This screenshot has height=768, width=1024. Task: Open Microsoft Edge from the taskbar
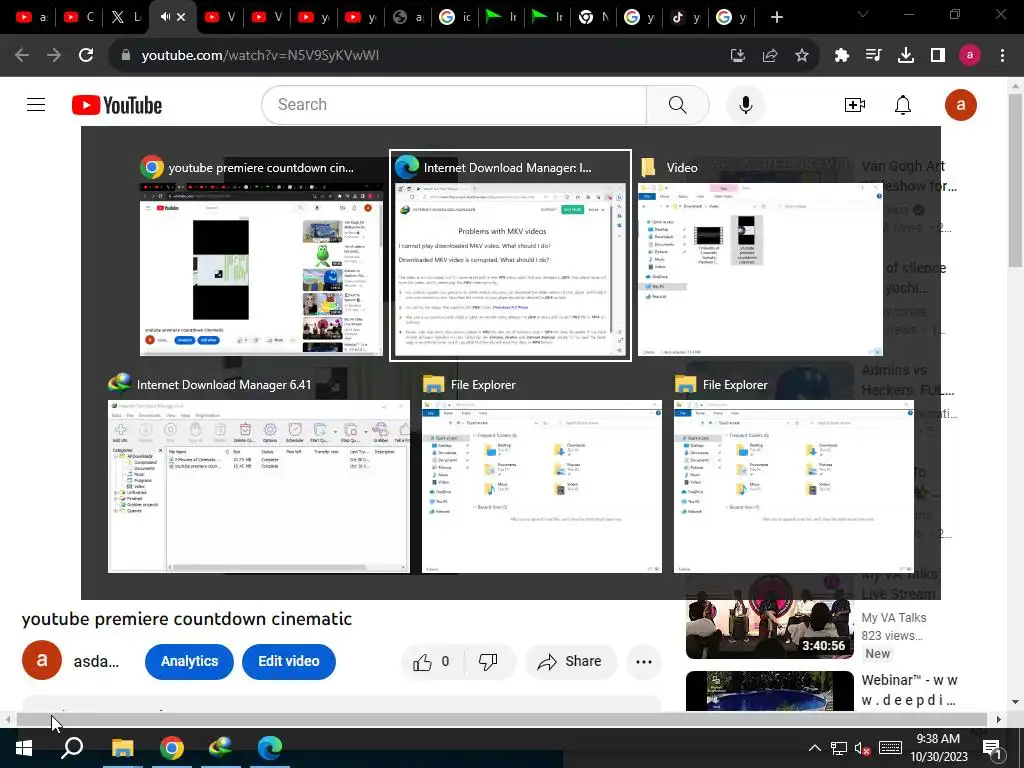click(x=270, y=748)
